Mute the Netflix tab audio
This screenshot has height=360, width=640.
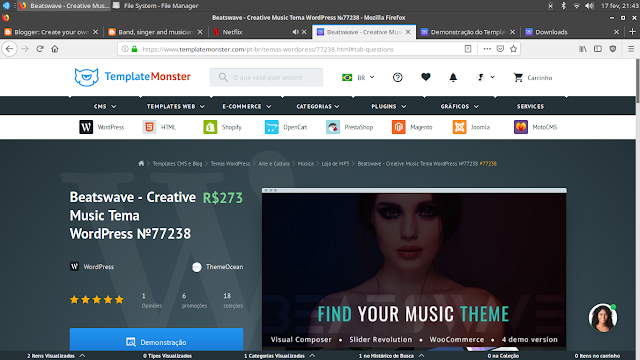click(296, 32)
